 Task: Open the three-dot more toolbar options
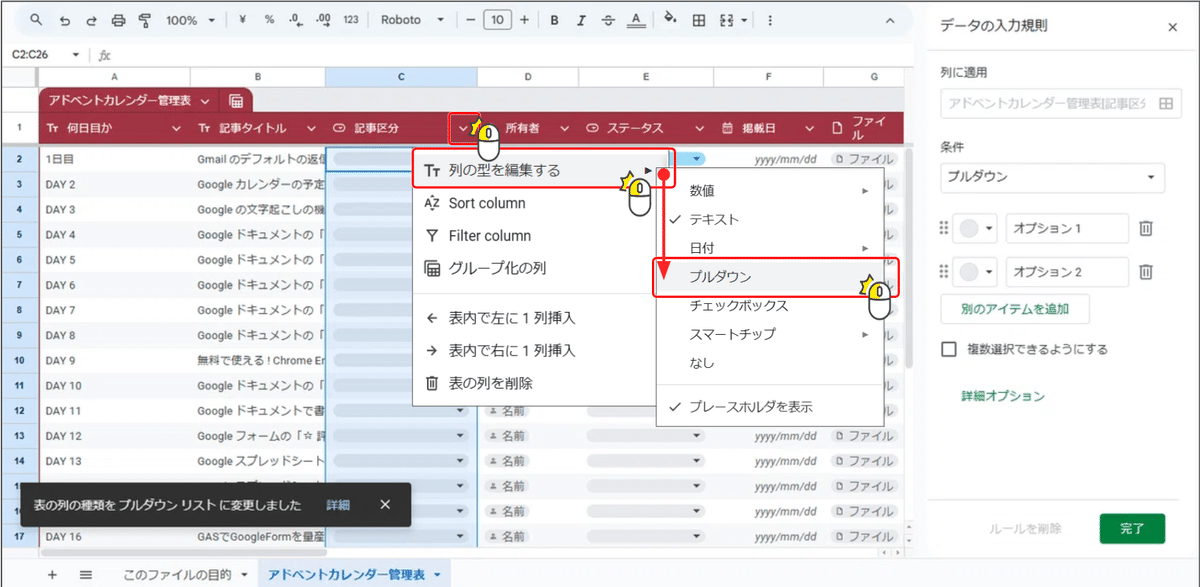[769, 20]
